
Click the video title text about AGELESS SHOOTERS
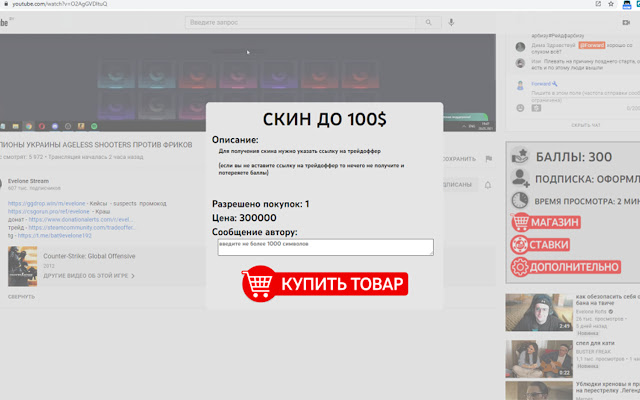tap(96, 145)
